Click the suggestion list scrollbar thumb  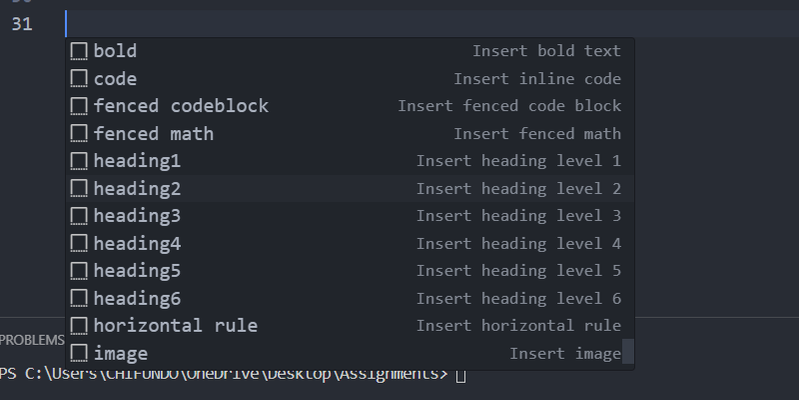[x=628, y=351]
